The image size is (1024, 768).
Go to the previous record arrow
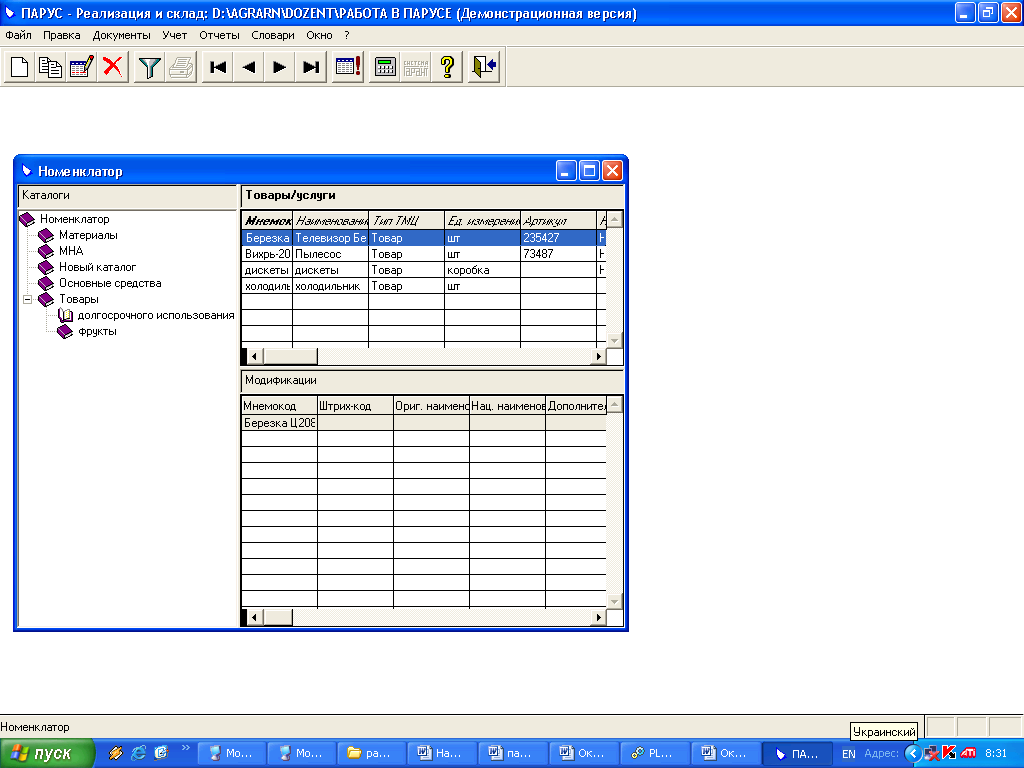point(249,67)
